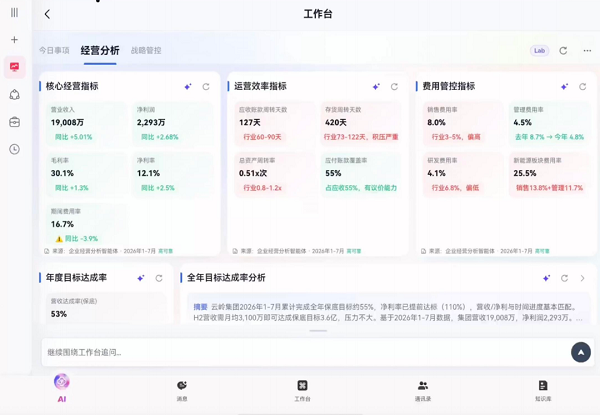Click the panel drag handle above the input
The height and width of the screenshot is (415, 600).
coord(318,331)
